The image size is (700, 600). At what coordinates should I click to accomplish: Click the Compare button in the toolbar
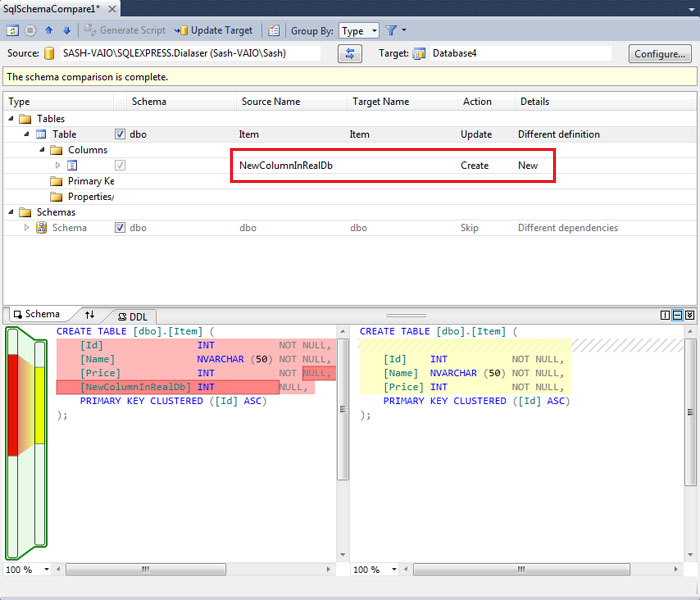click(x=12, y=31)
